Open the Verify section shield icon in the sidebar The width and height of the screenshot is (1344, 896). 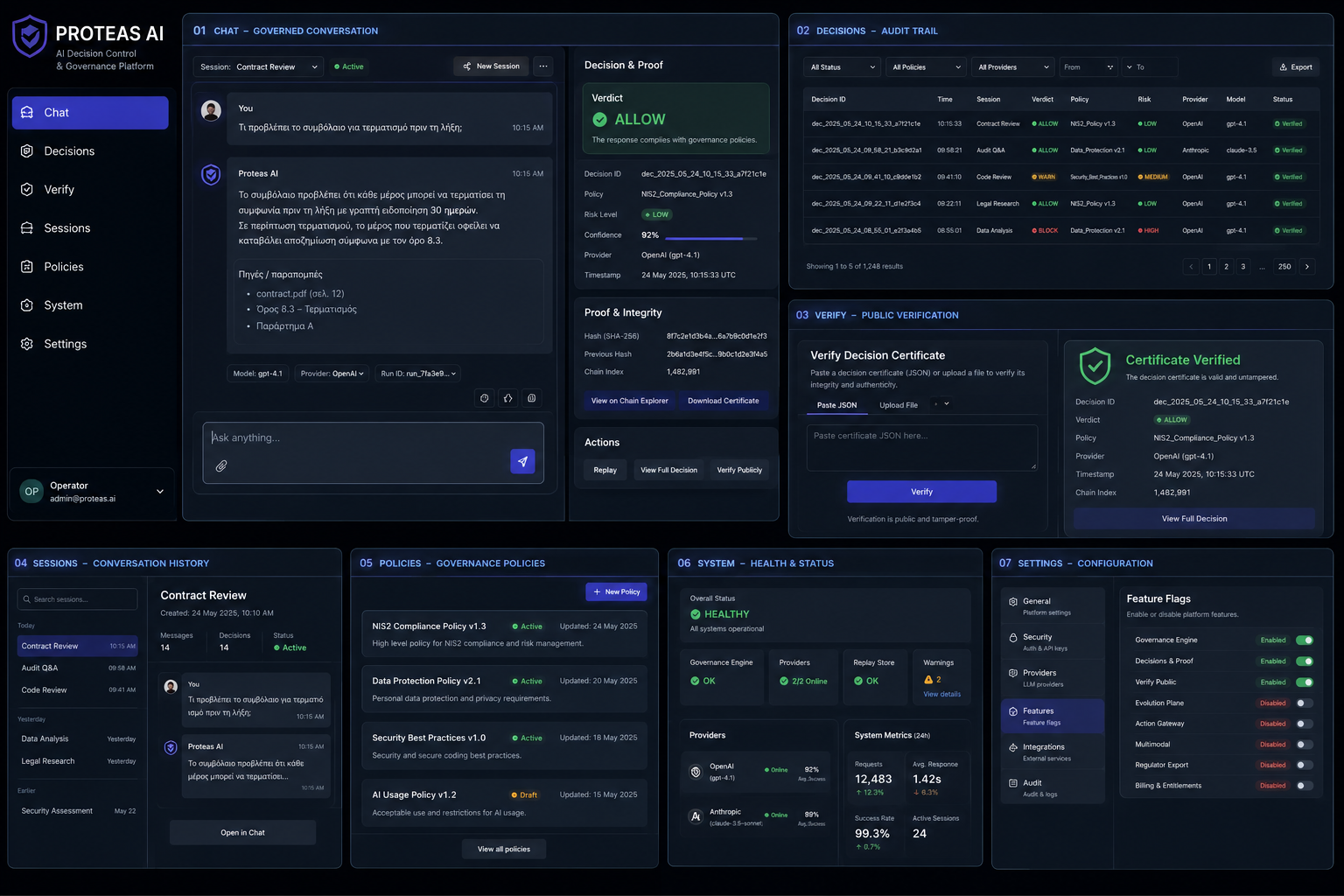(x=27, y=189)
